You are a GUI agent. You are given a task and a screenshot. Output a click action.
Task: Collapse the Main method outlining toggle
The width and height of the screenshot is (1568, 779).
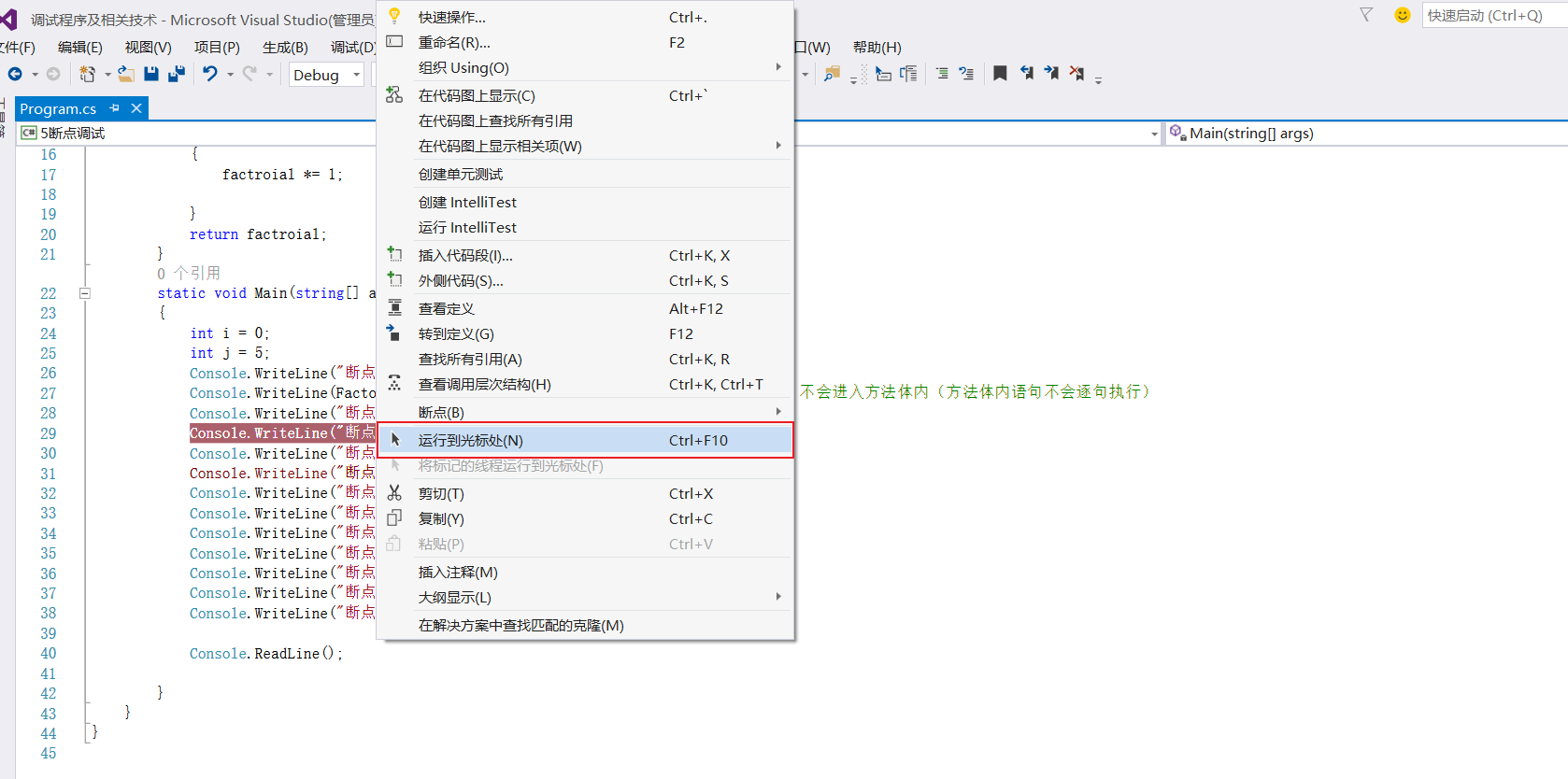click(x=84, y=293)
